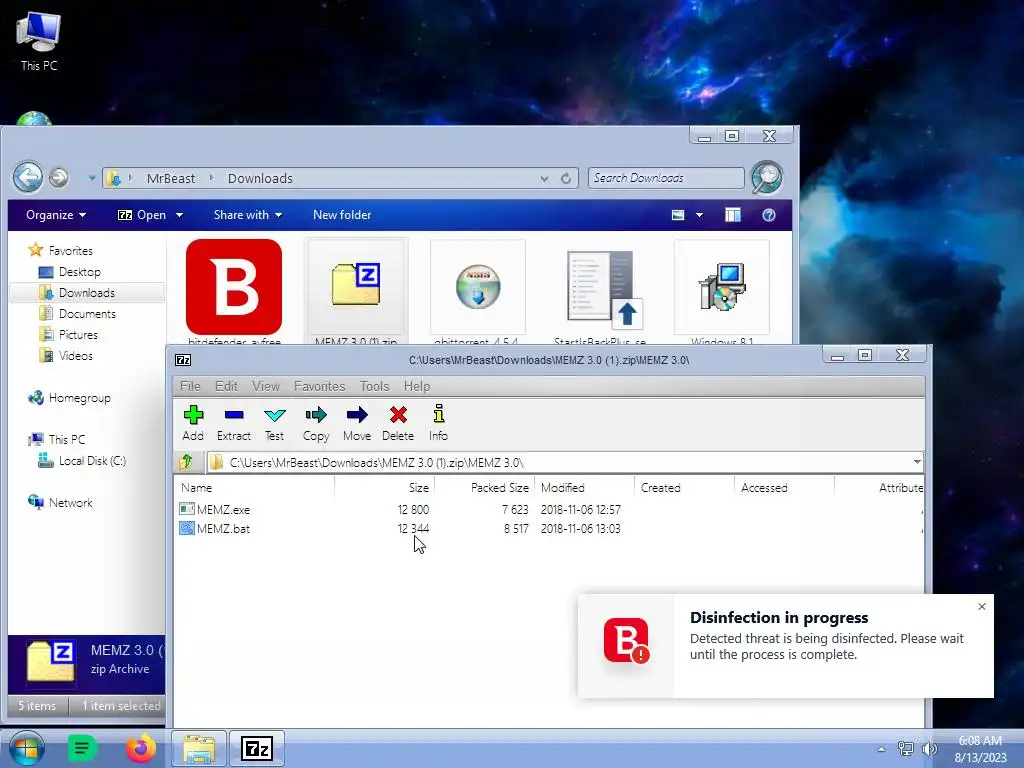Image resolution: width=1024 pixels, height=768 pixels.
Task: Go up one folder level in 7-Zip
Action: click(187, 462)
